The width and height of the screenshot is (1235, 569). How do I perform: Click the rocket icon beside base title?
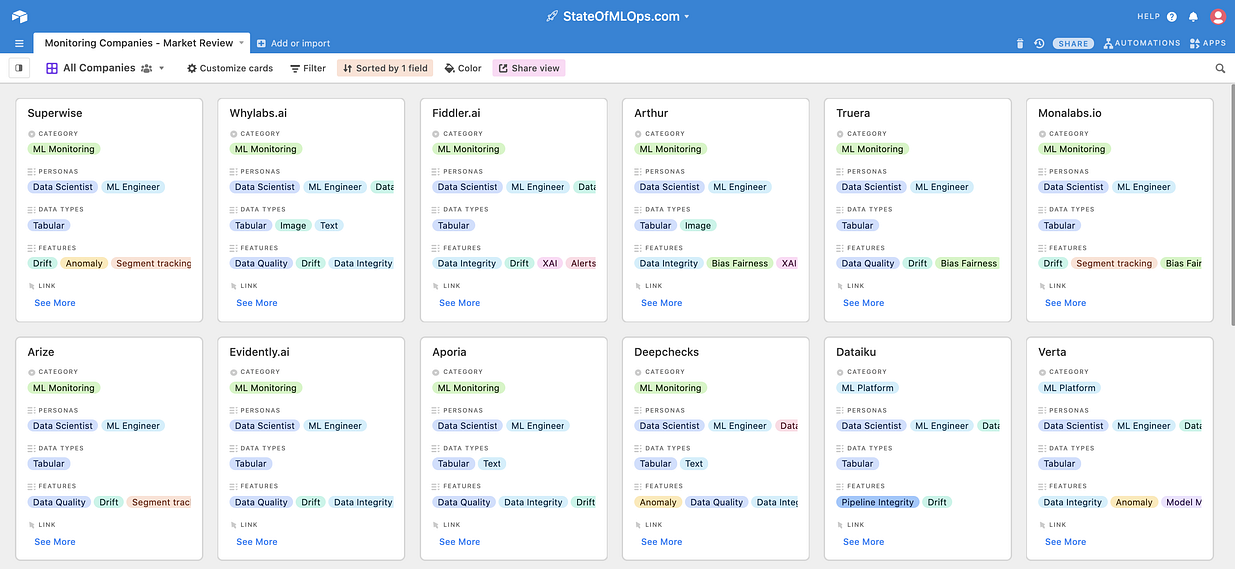pyautogui.click(x=552, y=16)
